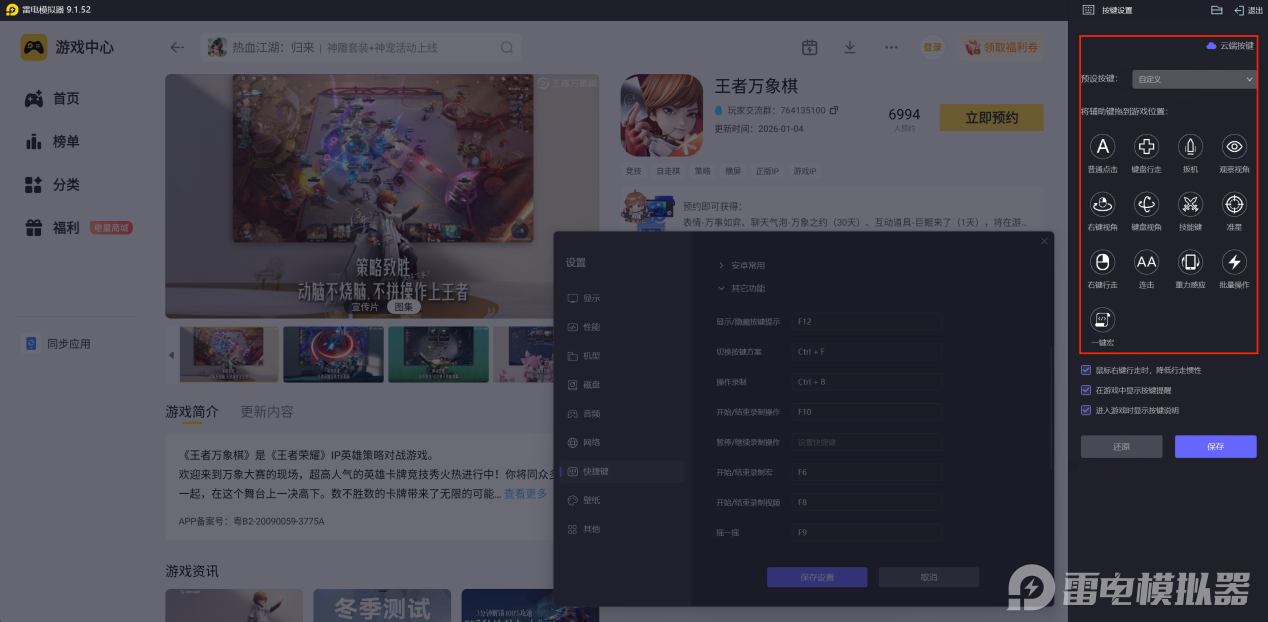The image size is (1268, 622).
Task: Select the 连击 AA icon
Action: [x=1146, y=262]
